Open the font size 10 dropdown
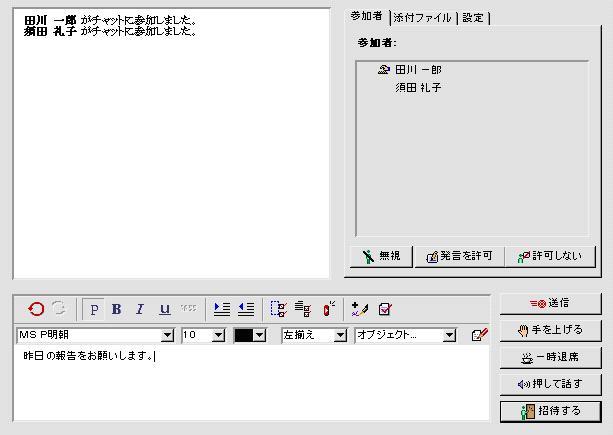The width and height of the screenshot is (613, 435). 219,335
